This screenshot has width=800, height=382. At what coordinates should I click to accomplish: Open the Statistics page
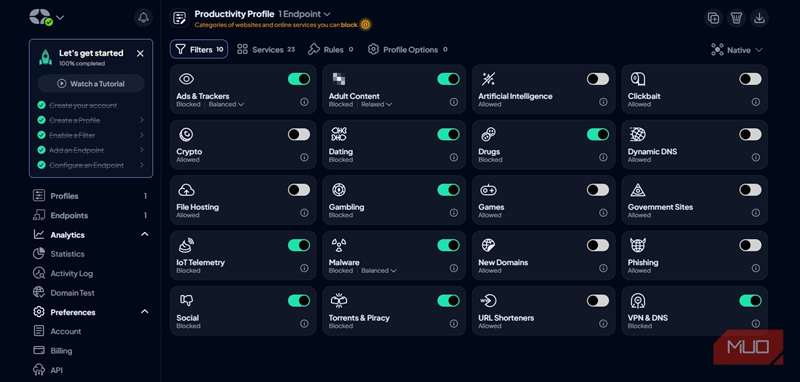[x=67, y=253]
